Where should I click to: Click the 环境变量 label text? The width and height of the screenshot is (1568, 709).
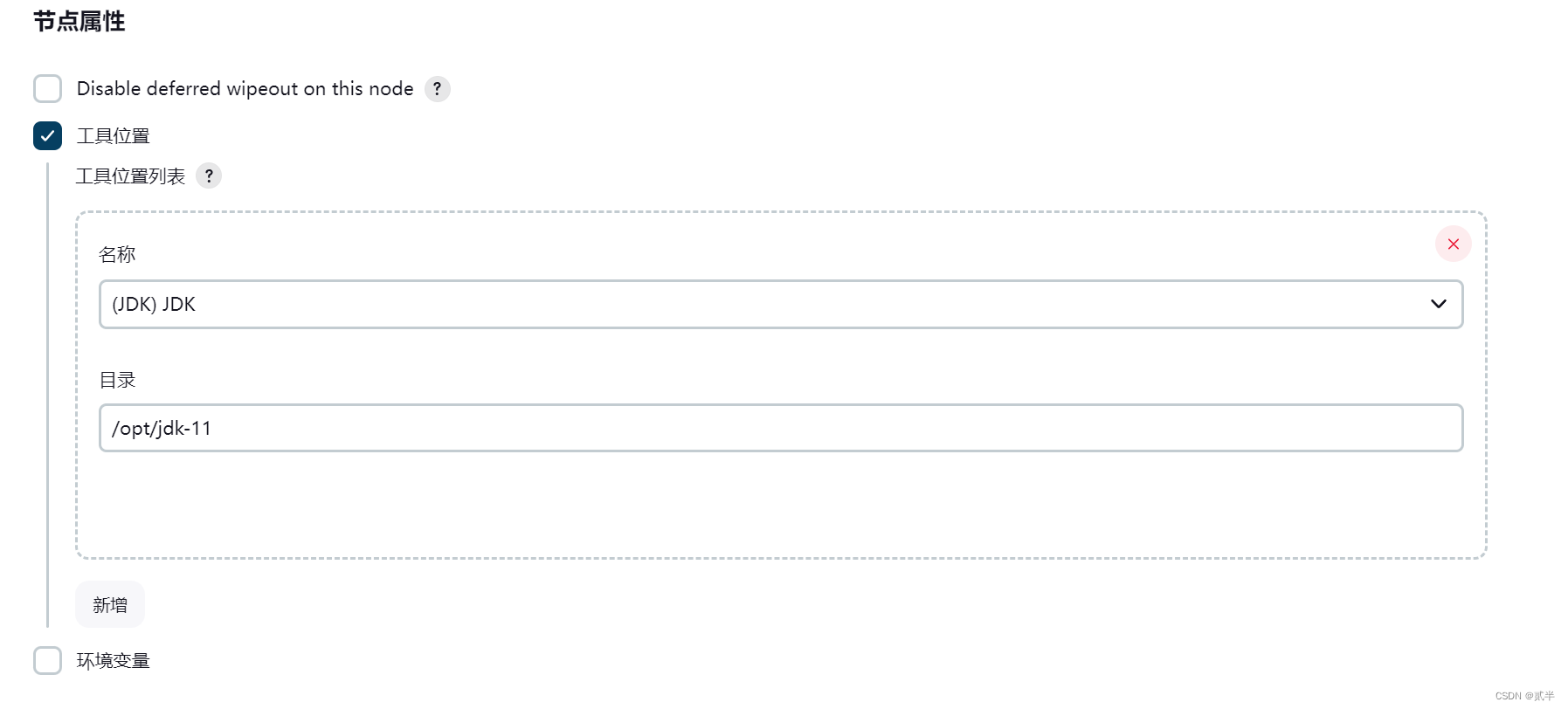[114, 661]
